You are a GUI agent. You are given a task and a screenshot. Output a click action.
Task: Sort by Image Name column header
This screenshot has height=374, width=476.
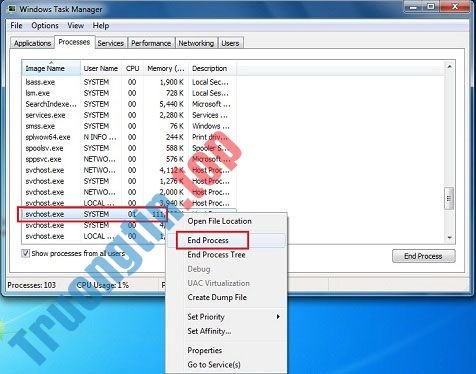[51, 68]
